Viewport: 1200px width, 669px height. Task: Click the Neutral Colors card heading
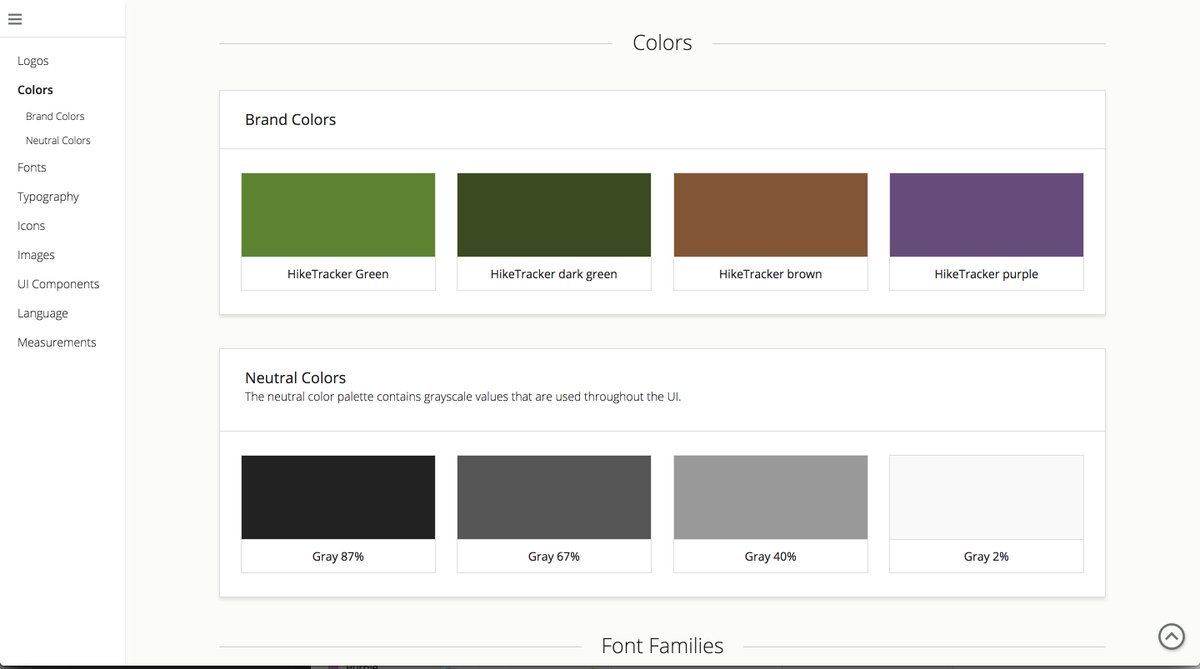[295, 378]
